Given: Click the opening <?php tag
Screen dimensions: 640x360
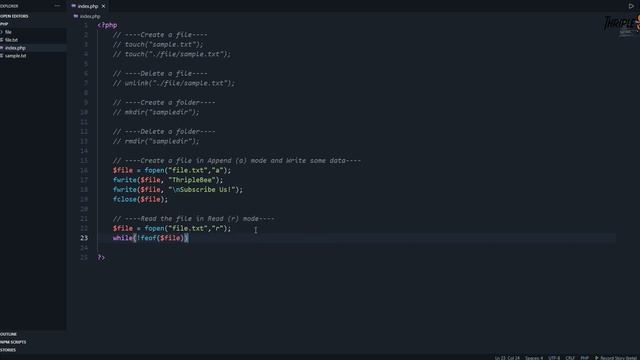Looking at the screenshot, I should click(107, 25).
